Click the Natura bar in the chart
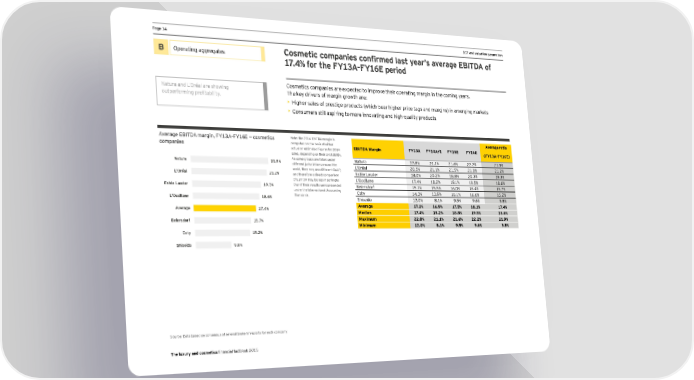 (229, 160)
